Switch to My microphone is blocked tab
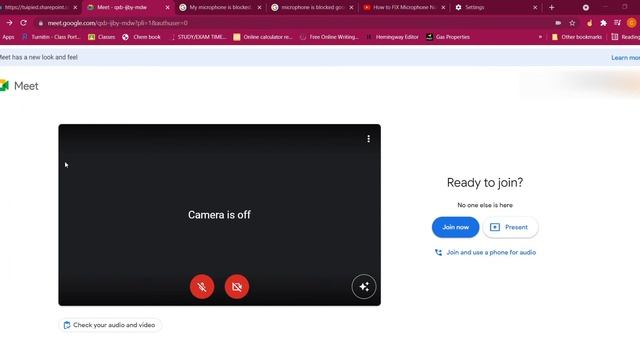The height and width of the screenshot is (360, 640). [220, 7]
